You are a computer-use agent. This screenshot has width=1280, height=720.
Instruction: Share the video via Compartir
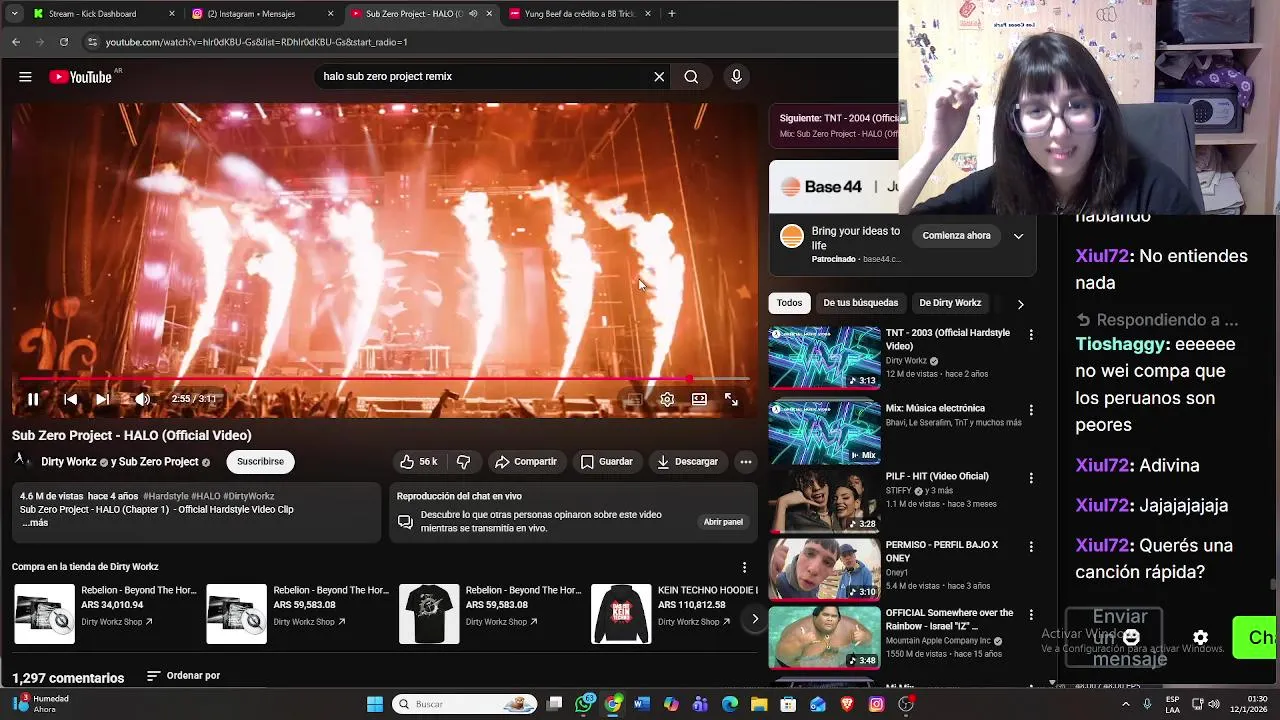(526, 462)
